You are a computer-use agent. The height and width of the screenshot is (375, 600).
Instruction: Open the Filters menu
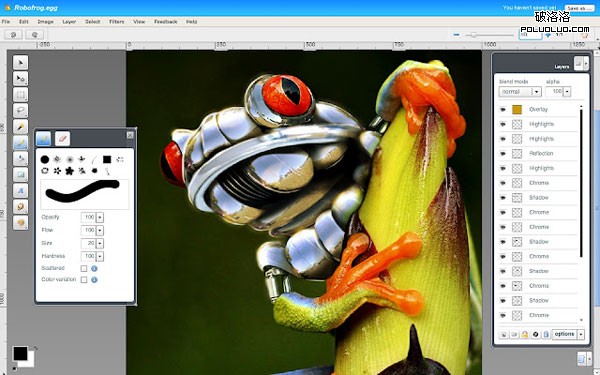pyautogui.click(x=116, y=22)
